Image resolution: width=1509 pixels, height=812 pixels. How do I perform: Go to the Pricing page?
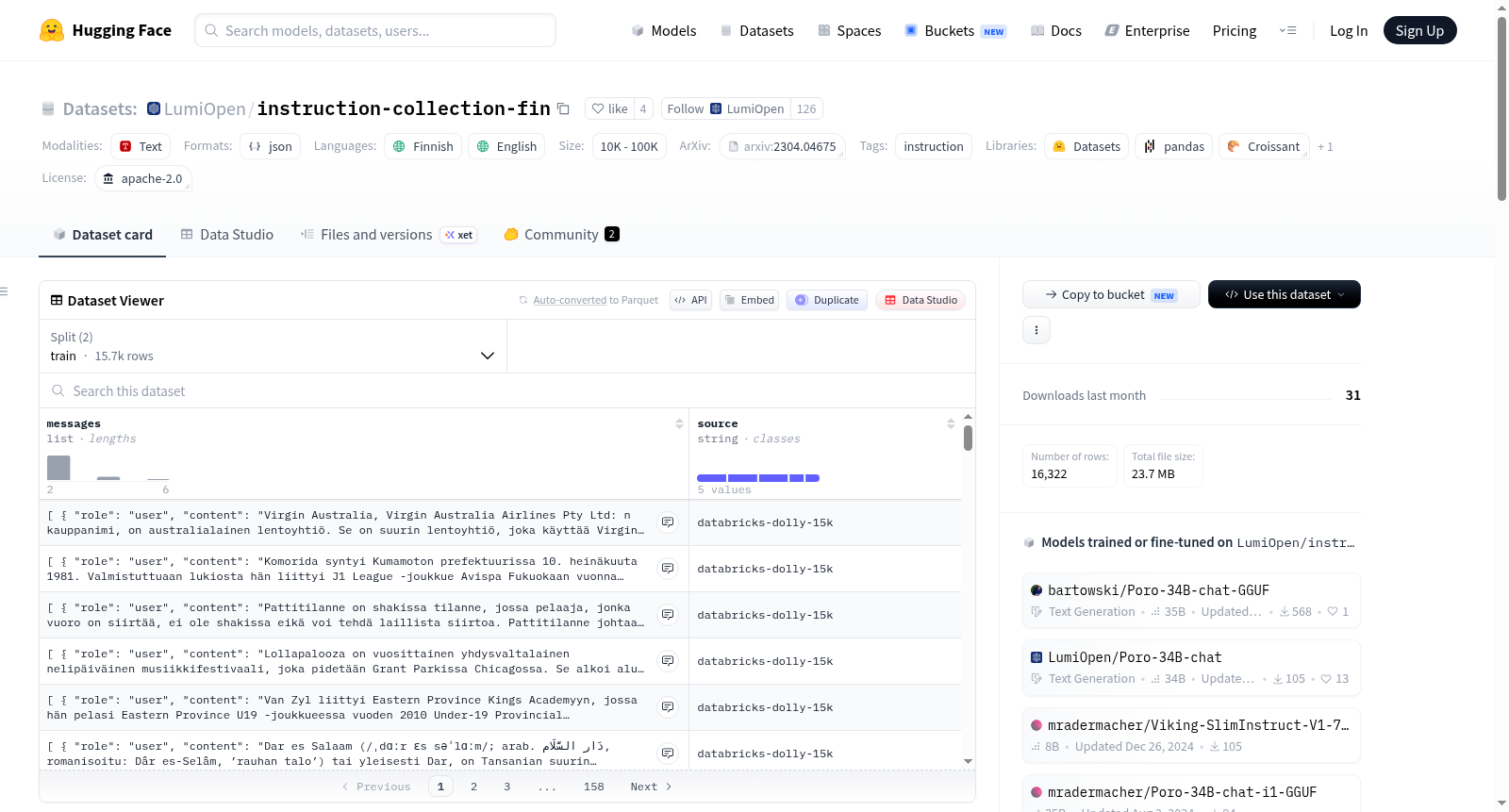point(1234,30)
